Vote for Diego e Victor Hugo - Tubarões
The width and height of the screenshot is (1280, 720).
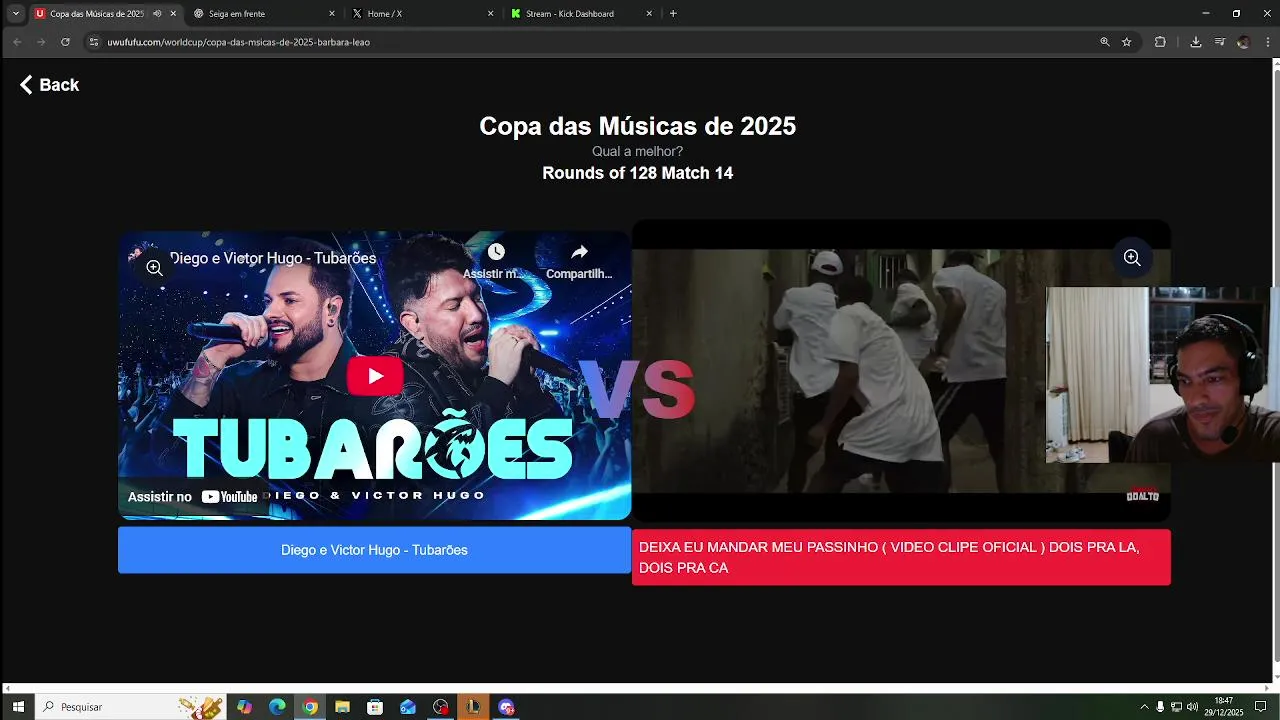[374, 550]
